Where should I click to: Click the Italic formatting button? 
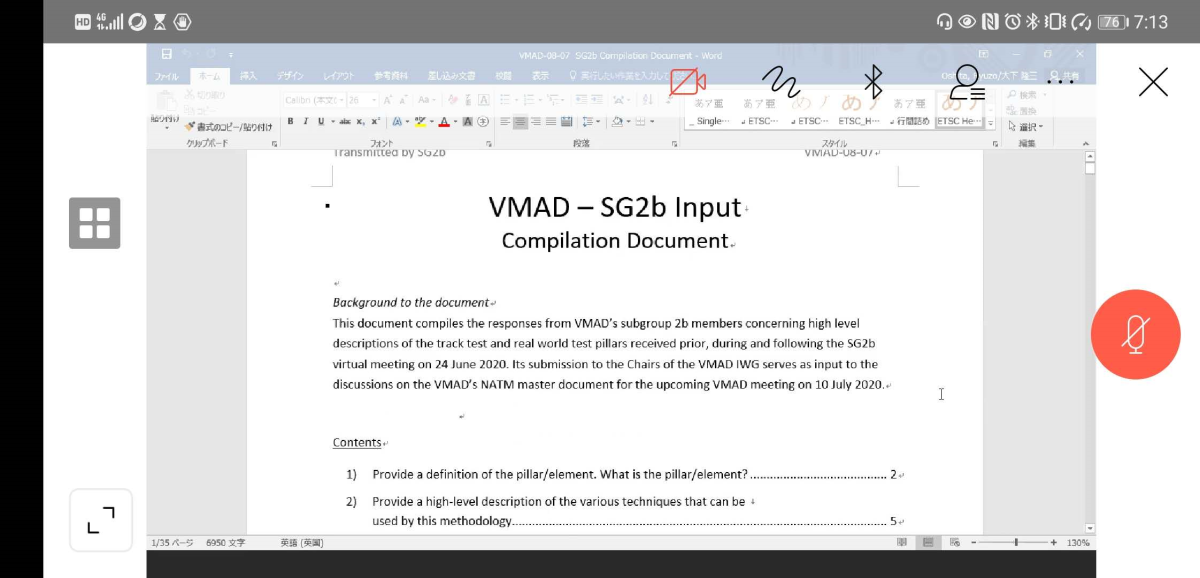[x=306, y=122]
